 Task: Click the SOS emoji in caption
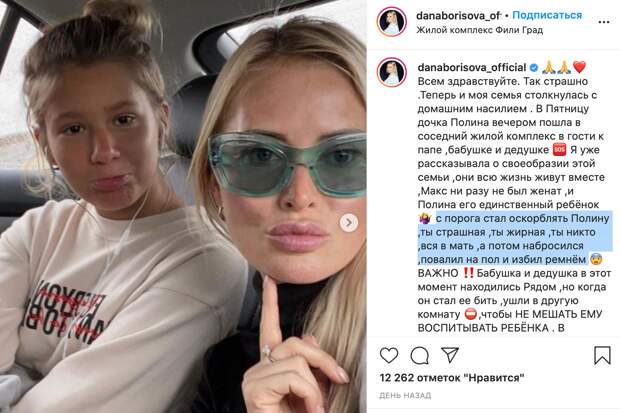point(559,150)
